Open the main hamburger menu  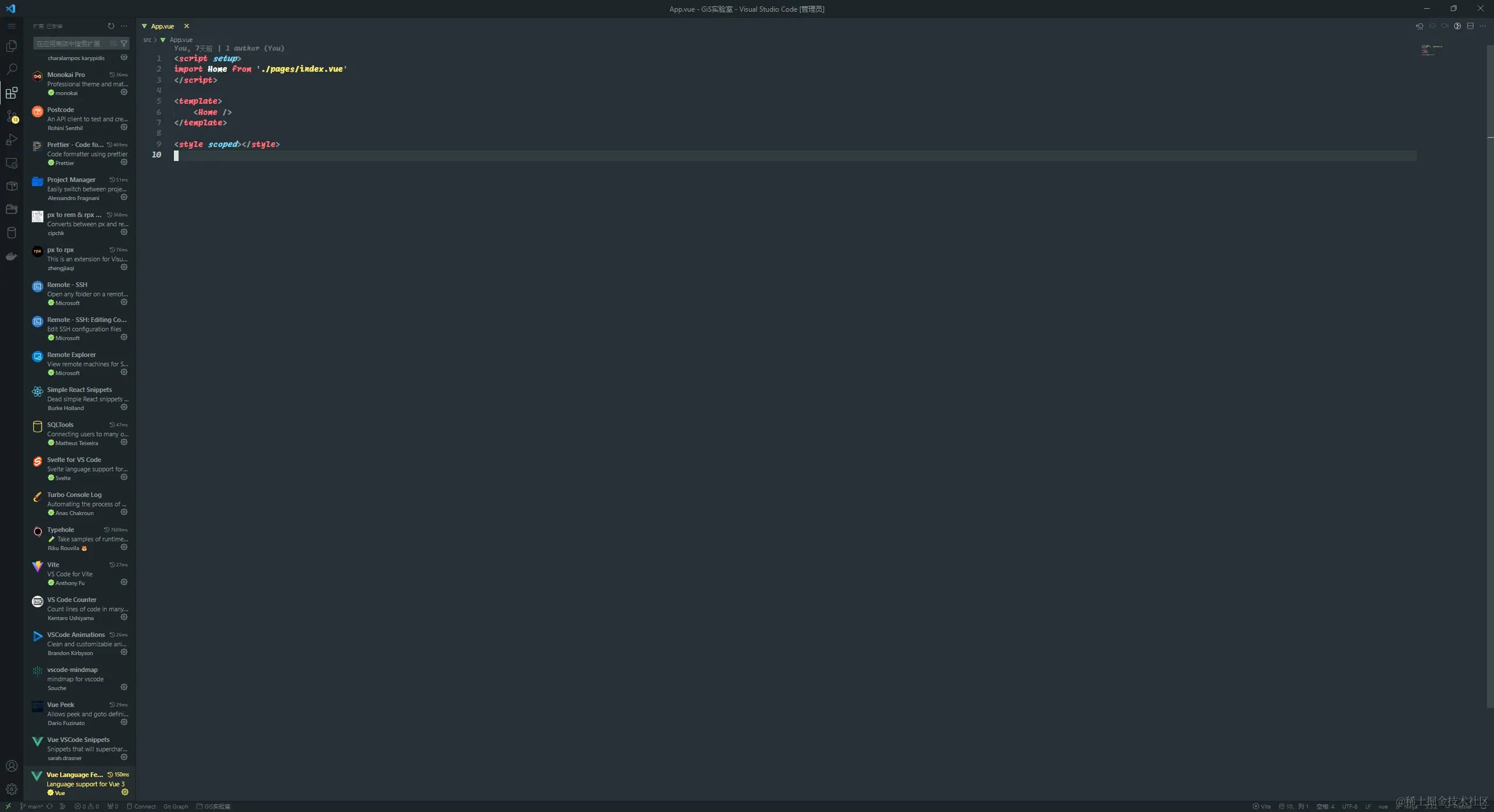(x=11, y=26)
